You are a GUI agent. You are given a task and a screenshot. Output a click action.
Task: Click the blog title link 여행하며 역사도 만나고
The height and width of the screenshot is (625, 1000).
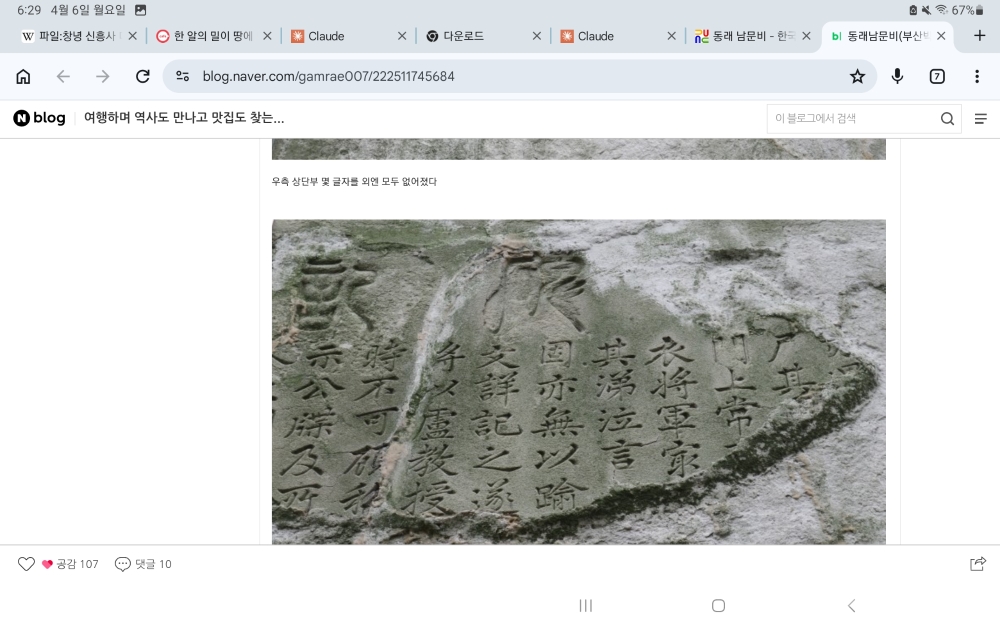coord(184,118)
